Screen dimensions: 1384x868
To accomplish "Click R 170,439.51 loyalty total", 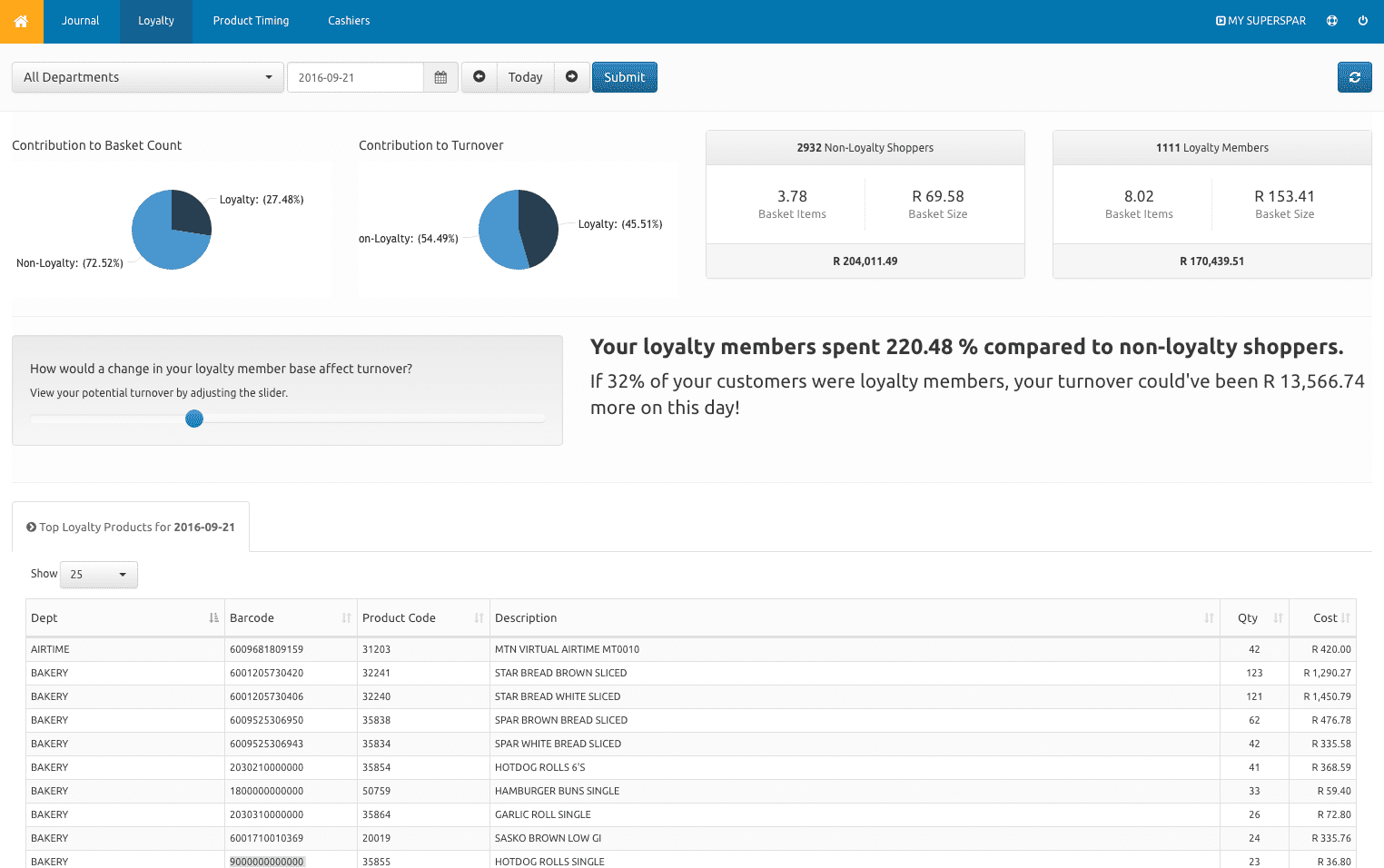I will pos(1212,261).
